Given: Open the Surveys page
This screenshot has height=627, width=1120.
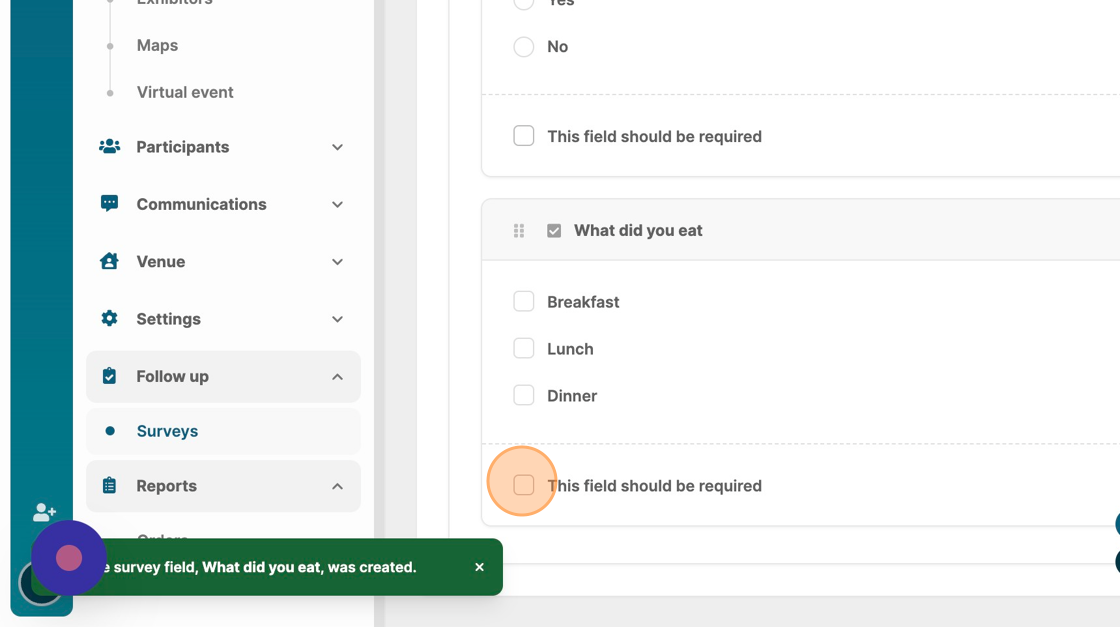Looking at the screenshot, I should pos(167,431).
